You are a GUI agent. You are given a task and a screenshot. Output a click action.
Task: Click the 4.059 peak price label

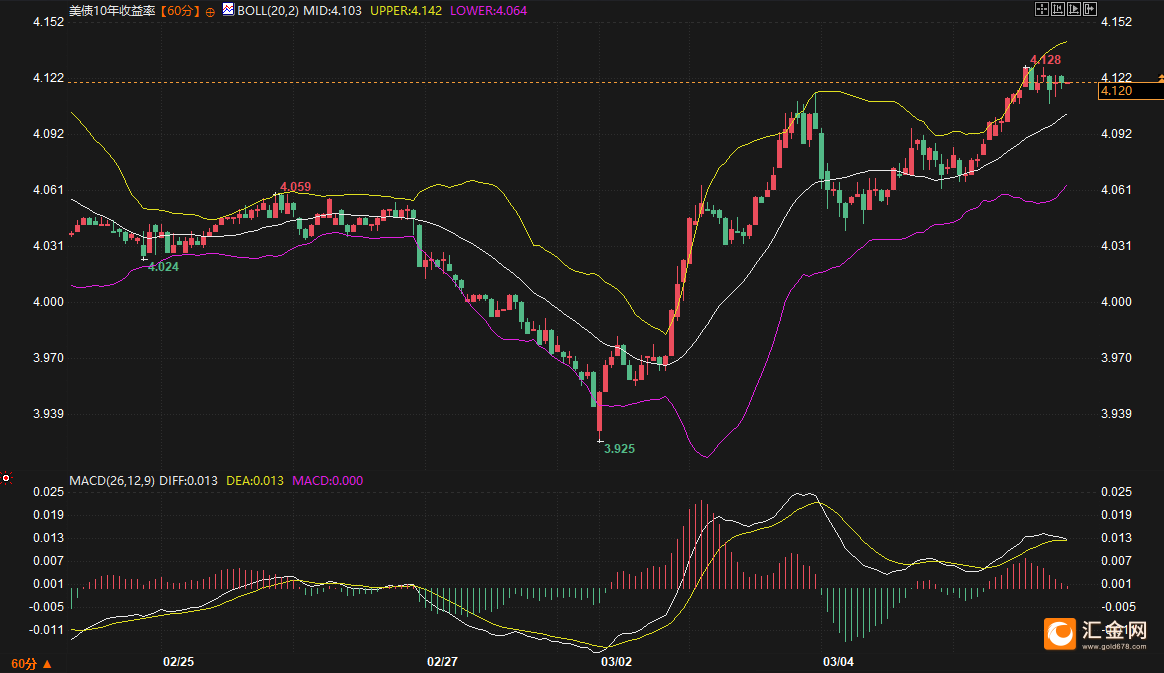pos(295,187)
